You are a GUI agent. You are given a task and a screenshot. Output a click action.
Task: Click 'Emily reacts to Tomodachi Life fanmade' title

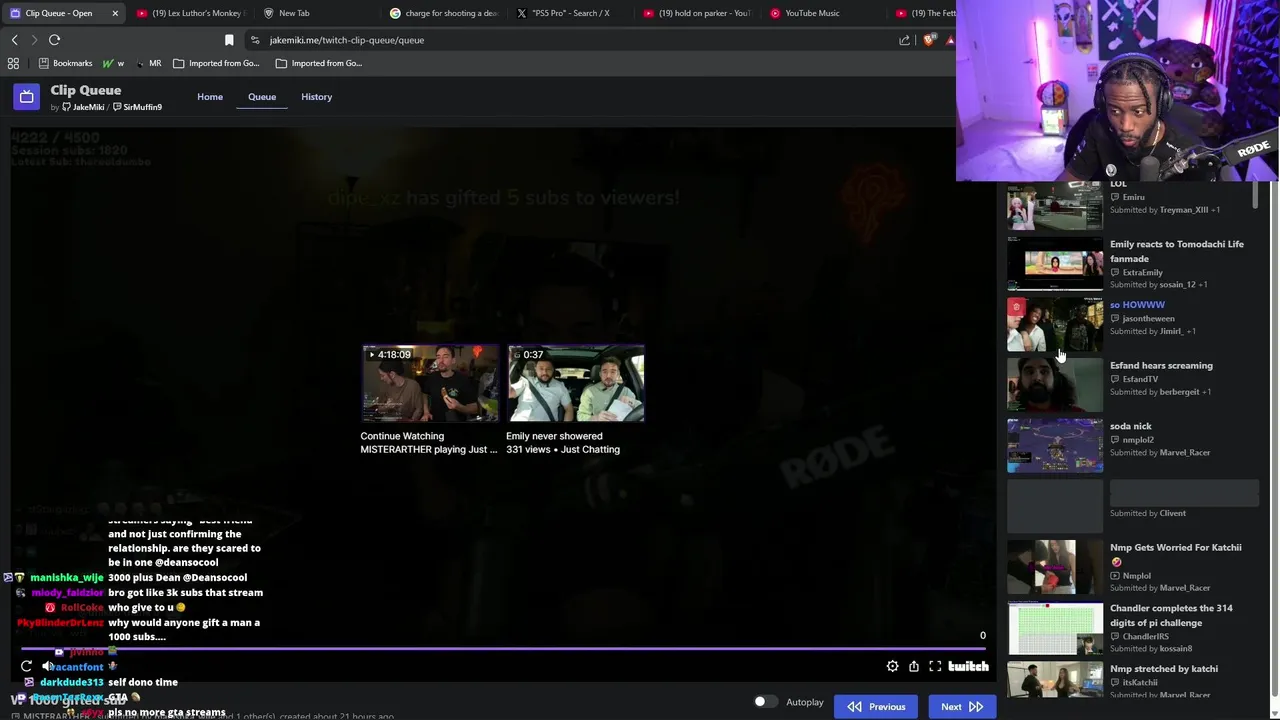click(1177, 251)
